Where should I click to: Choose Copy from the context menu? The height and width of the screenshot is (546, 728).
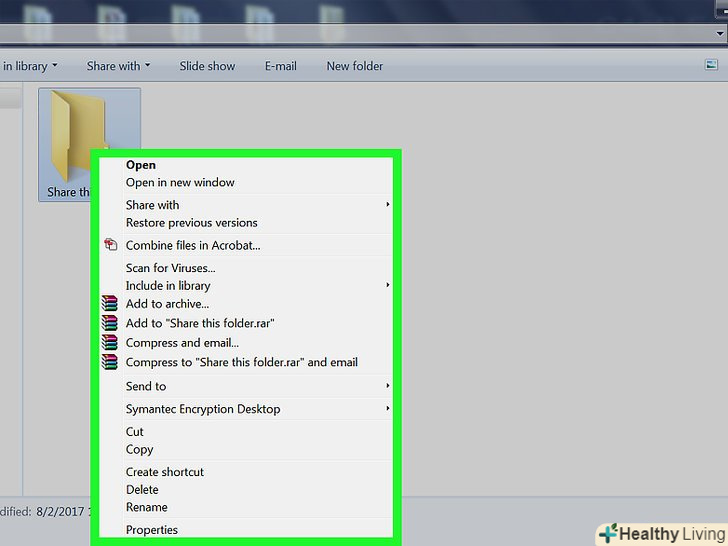coord(246,449)
